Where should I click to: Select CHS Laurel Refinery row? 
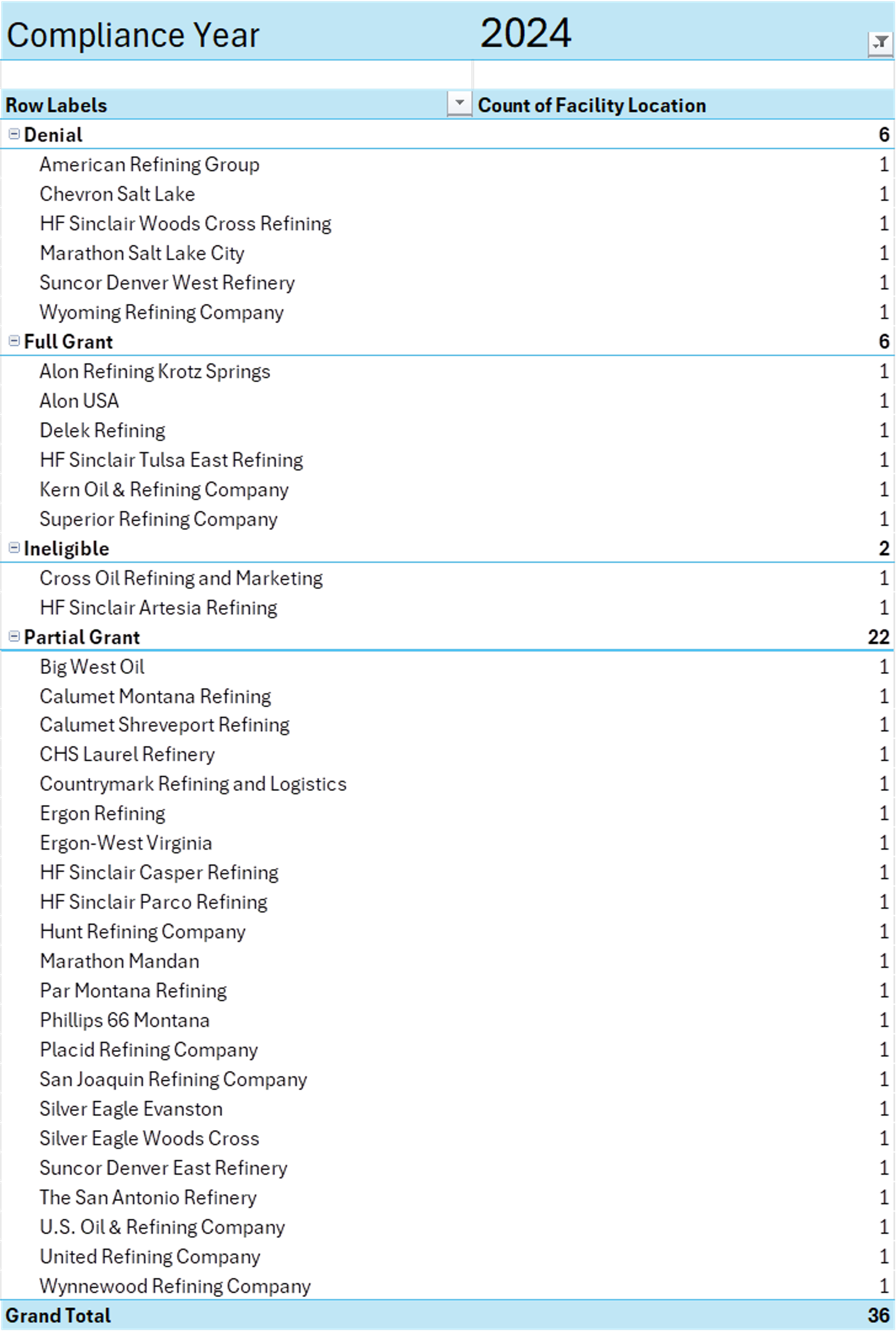(x=448, y=754)
